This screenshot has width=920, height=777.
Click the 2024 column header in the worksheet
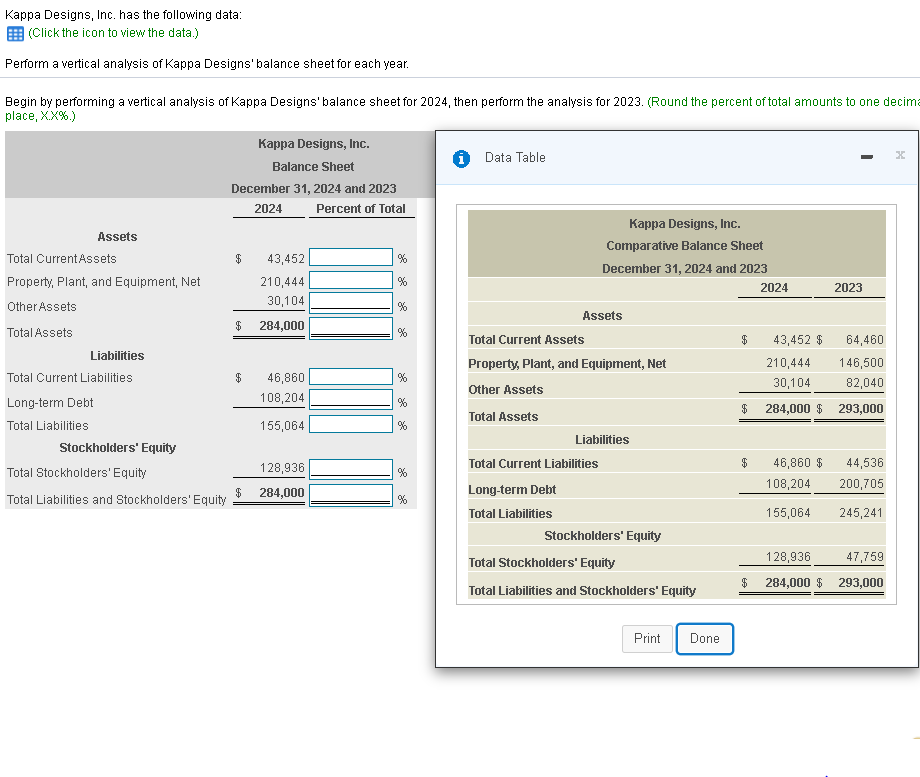[268, 208]
